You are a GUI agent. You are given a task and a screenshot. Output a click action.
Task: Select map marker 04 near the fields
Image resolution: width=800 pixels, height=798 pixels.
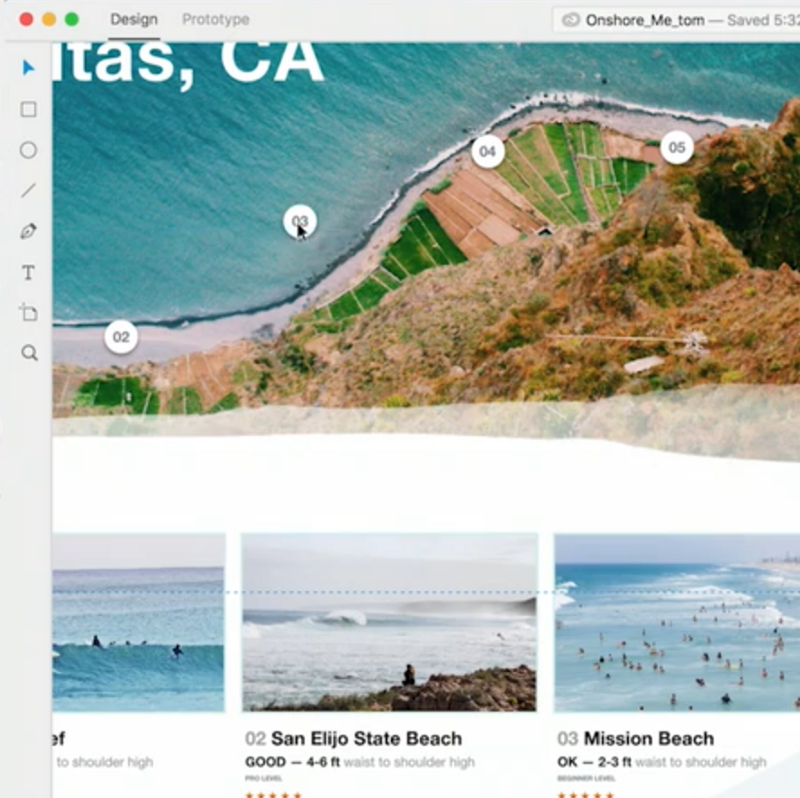[x=488, y=151]
